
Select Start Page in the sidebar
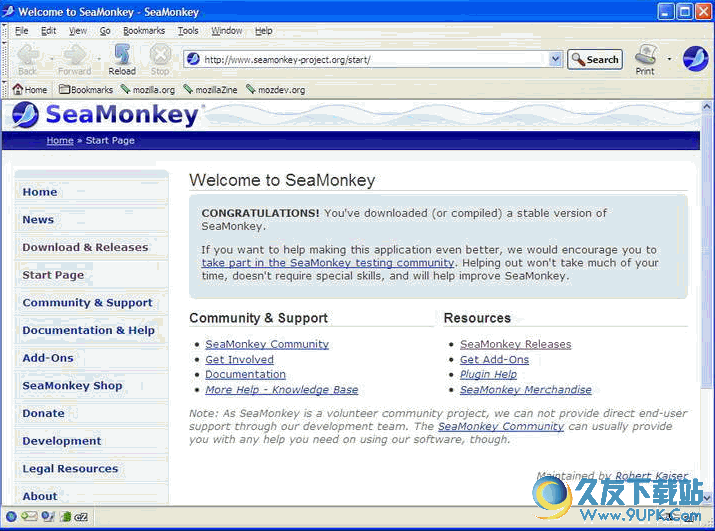tap(53, 275)
